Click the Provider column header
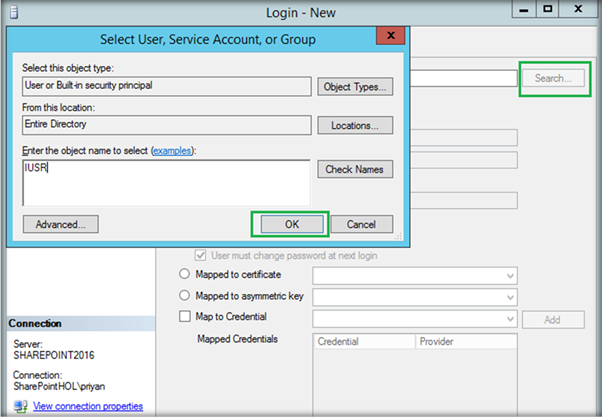Viewport: 602px width, 417px height. [466, 341]
